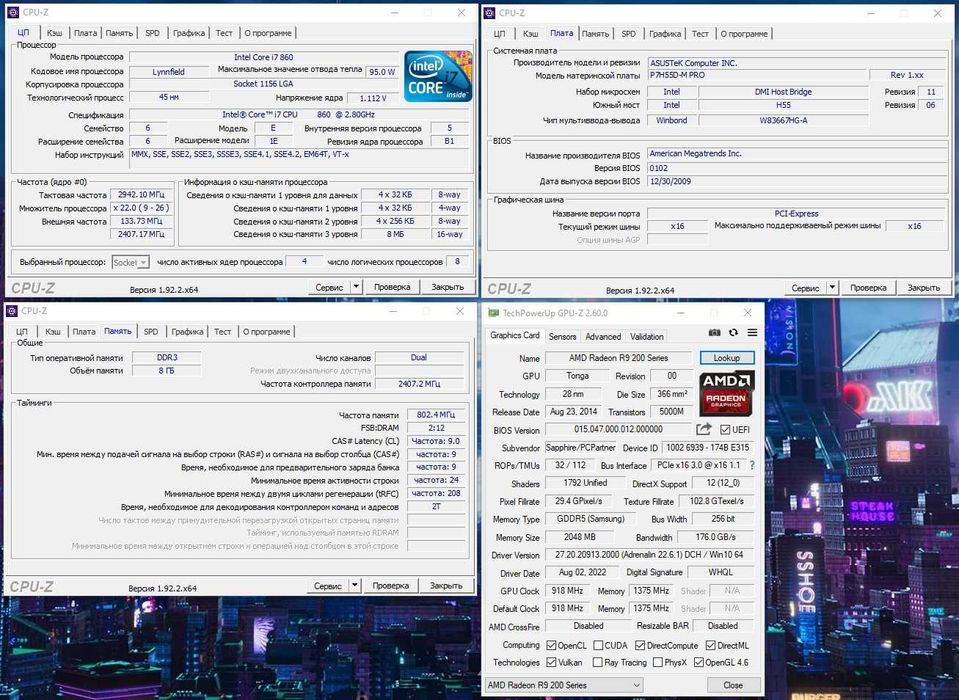This screenshot has height=700, width=959.
Task: Click the Tonga GPU value
Action: [577, 376]
